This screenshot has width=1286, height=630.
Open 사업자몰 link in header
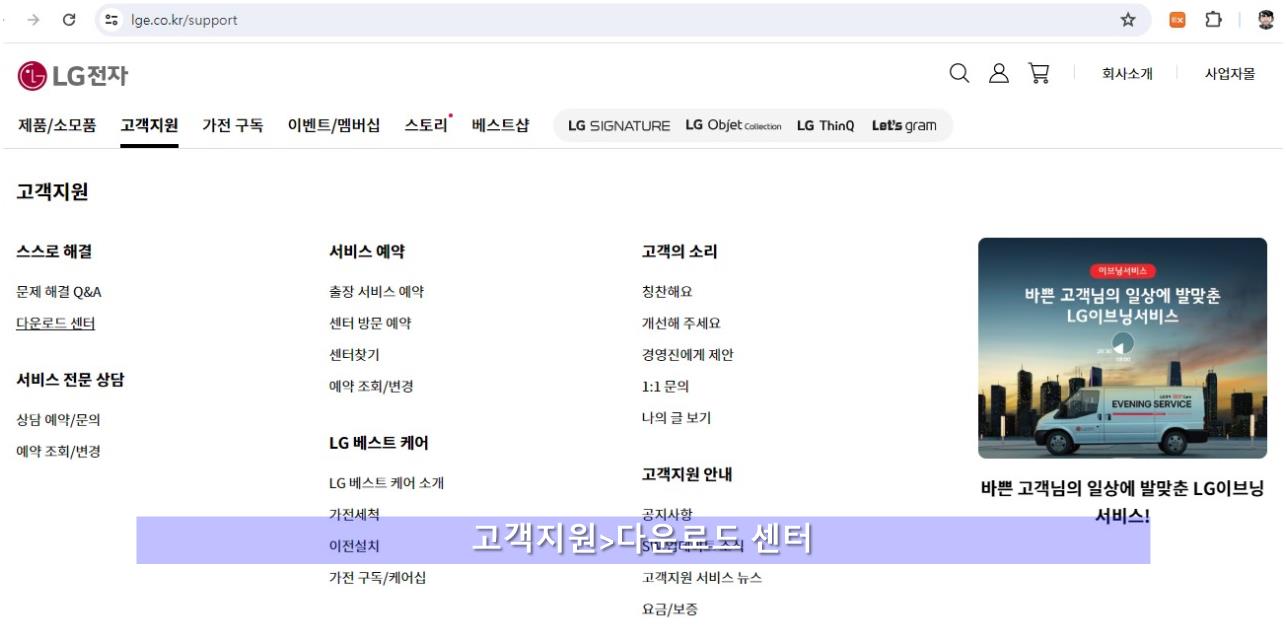tap(1230, 74)
